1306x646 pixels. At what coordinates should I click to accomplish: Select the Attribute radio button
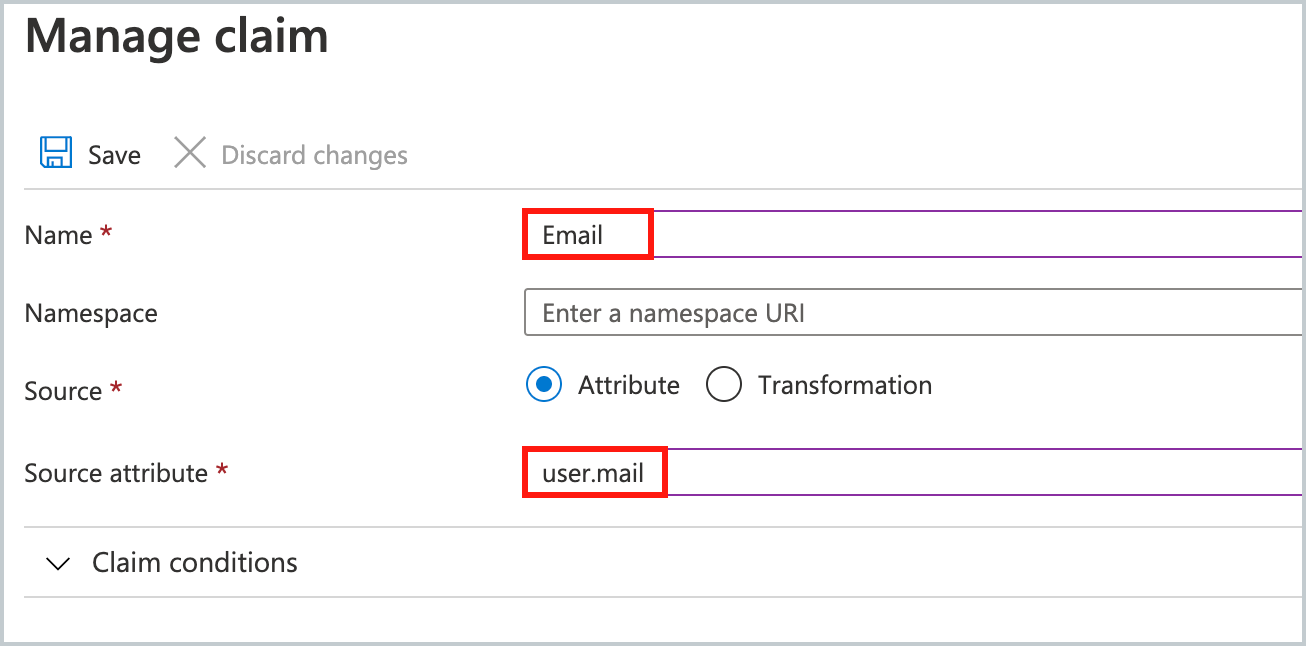(x=543, y=384)
